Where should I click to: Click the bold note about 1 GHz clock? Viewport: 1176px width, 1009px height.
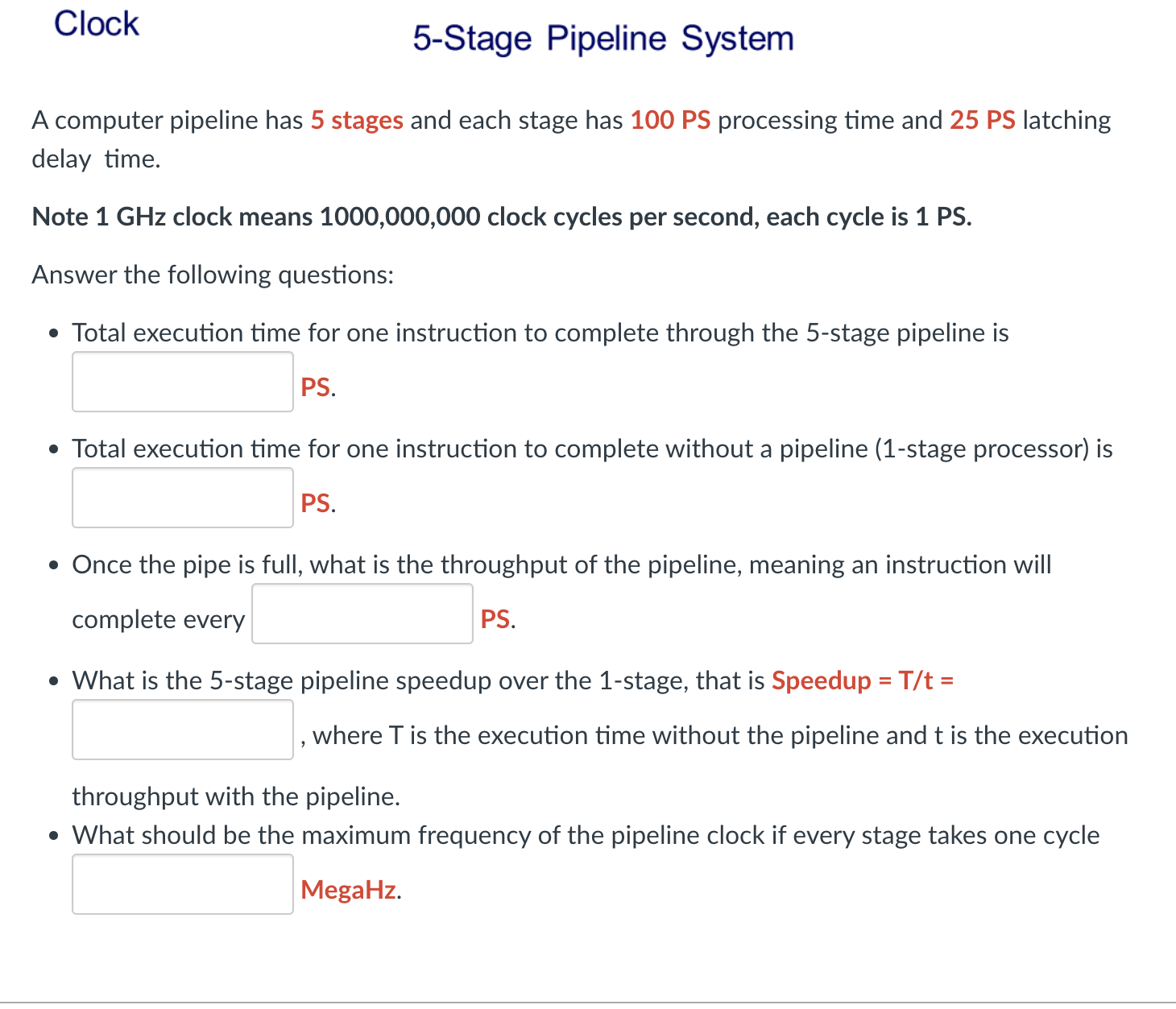pyautogui.click(x=501, y=217)
